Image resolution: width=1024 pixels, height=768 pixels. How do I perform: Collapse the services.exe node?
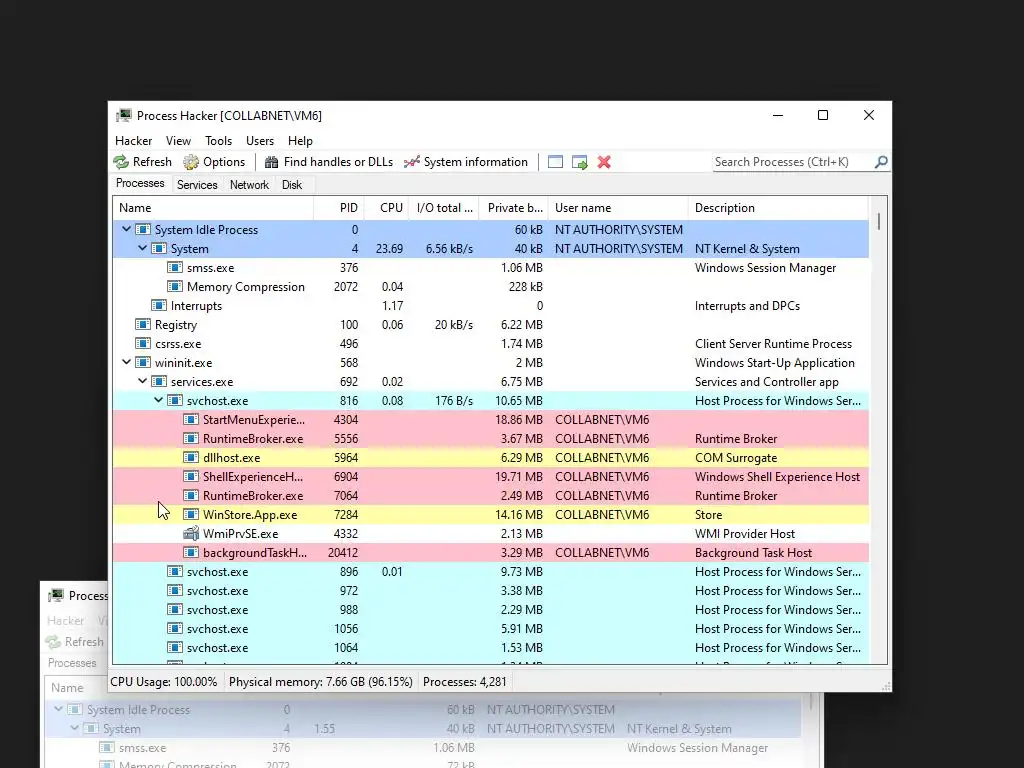click(142, 381)
